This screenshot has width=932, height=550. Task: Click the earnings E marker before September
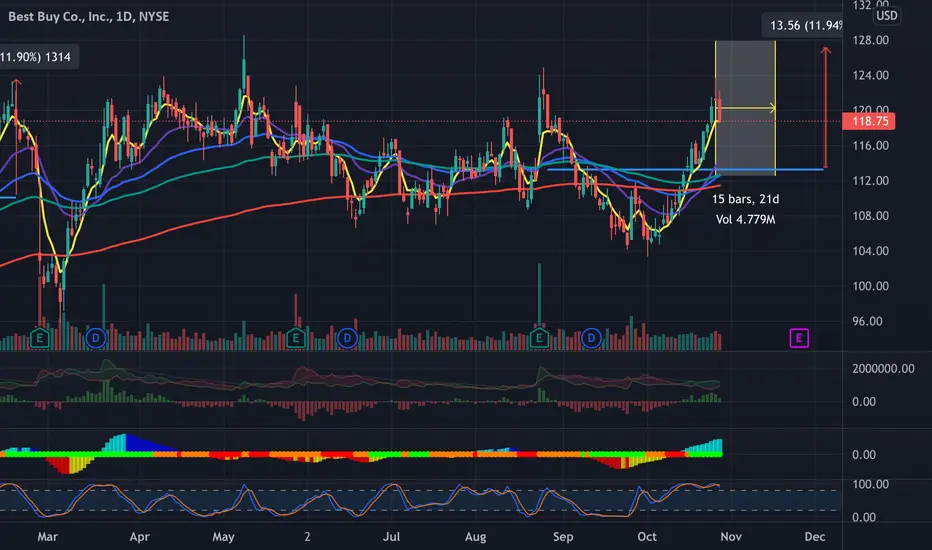[539, 338]
